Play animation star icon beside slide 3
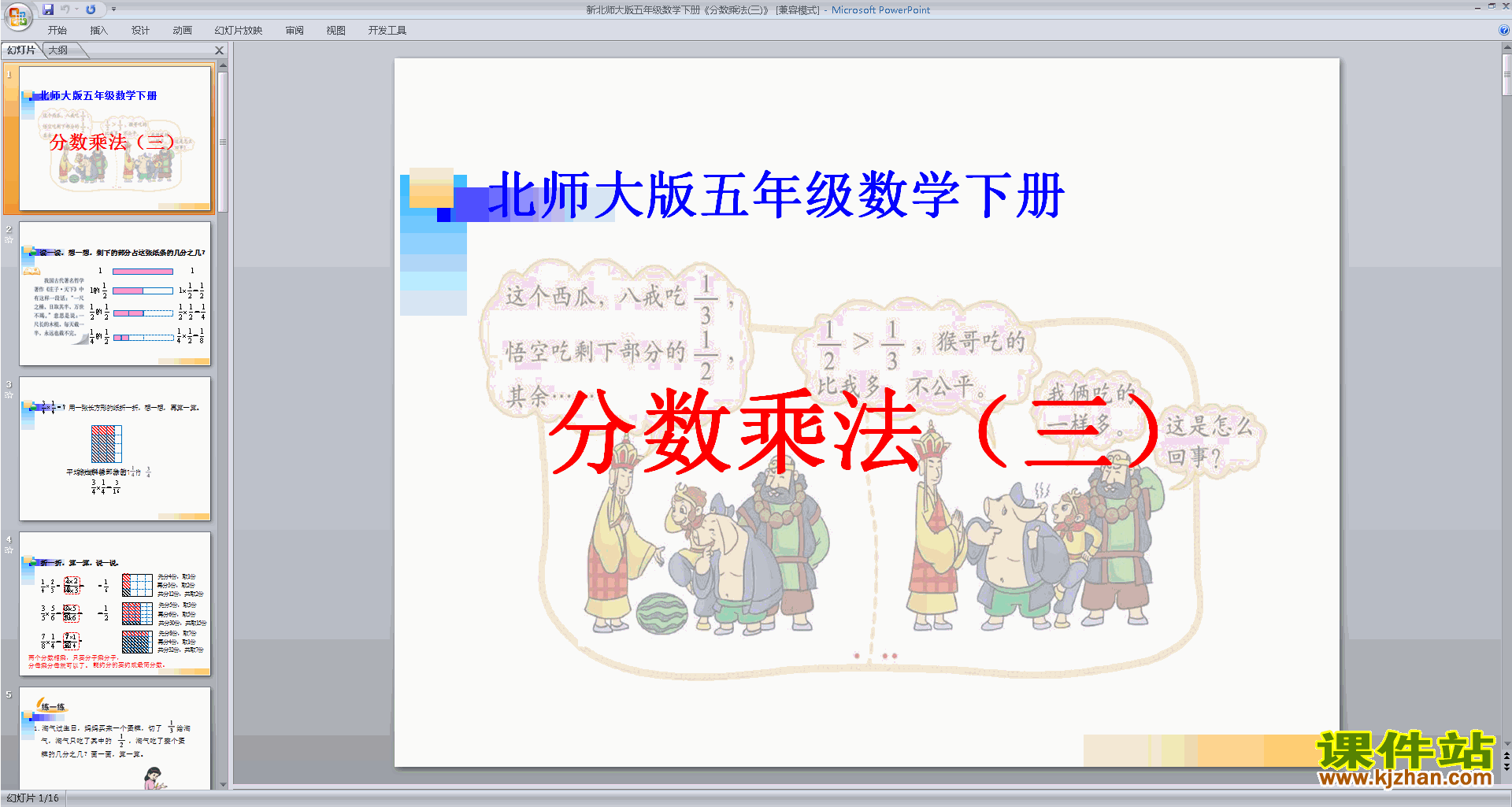This screenshot has height=807, width=1512. 9,394
